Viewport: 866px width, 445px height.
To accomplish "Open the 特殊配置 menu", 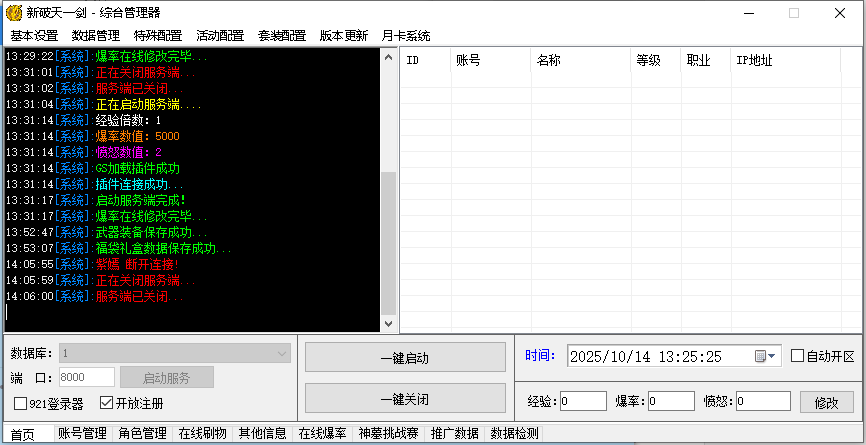I will [158, 36].
